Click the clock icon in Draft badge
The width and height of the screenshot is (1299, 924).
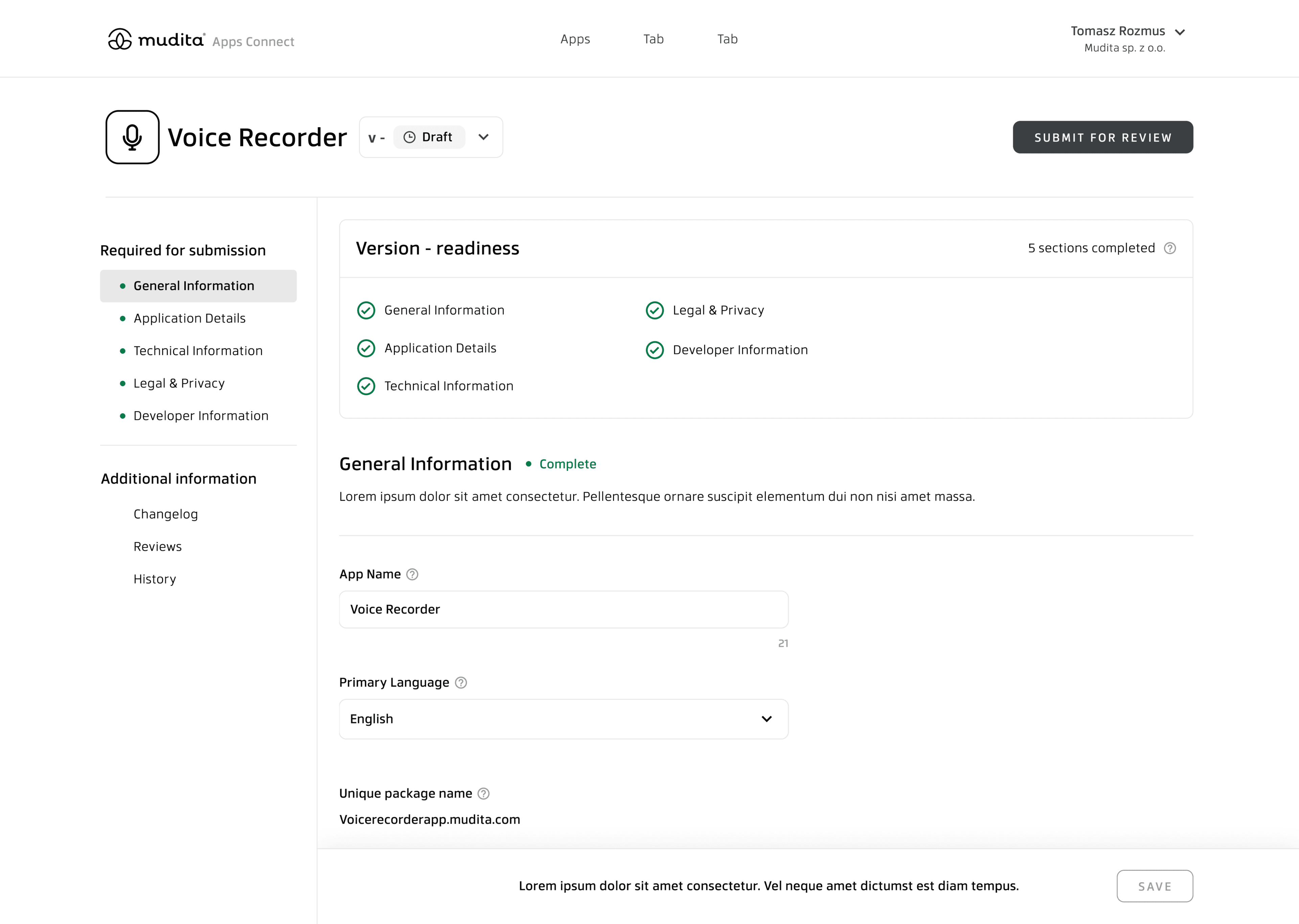410,137
